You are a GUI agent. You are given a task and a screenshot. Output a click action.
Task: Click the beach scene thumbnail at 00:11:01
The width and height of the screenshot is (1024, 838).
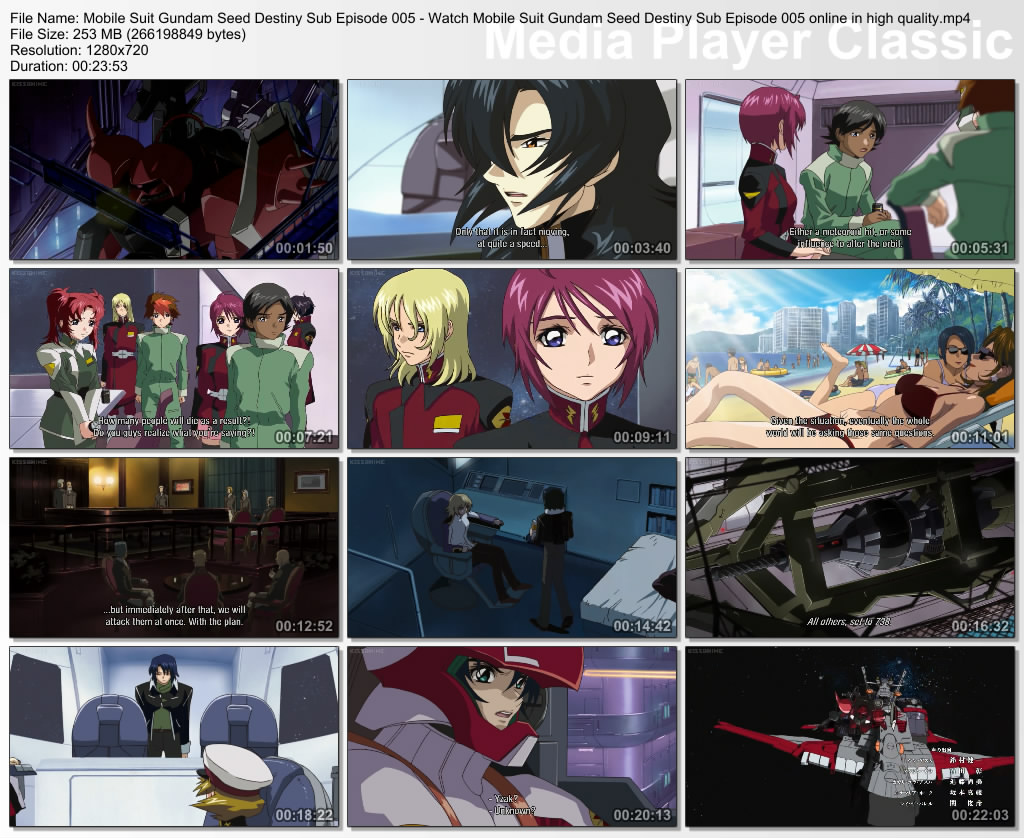click(x=850, y=359)
